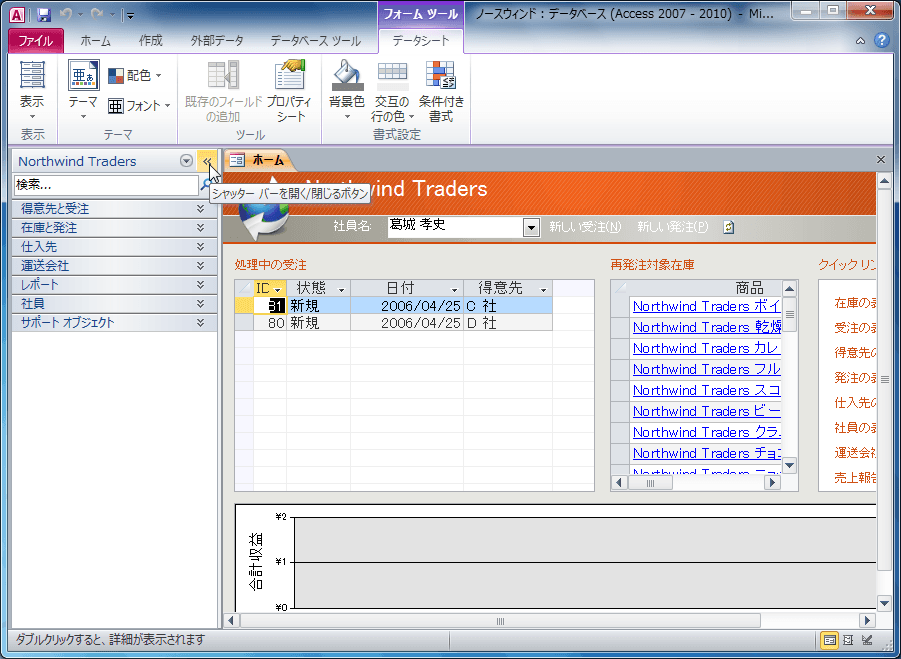Viewport: 901px width, 659px height.
Task: Select the ホーム document tab
Action: (x=259, y=160)
